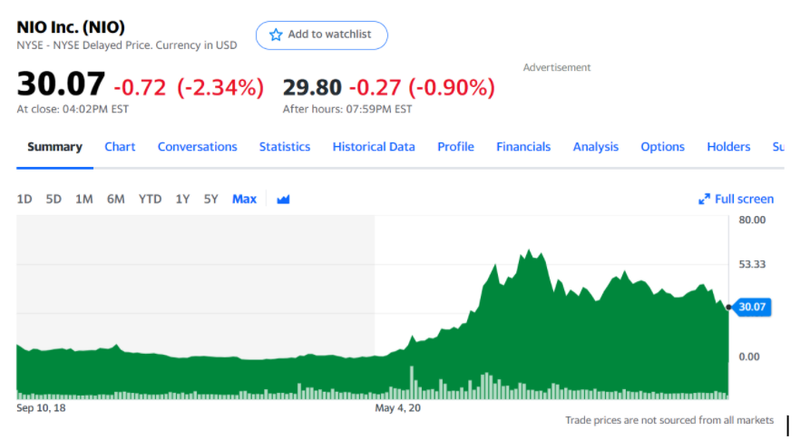Click the trade prices disclaimer text
The height and width of the screenshot is (441, 800).
coord(669,420)
